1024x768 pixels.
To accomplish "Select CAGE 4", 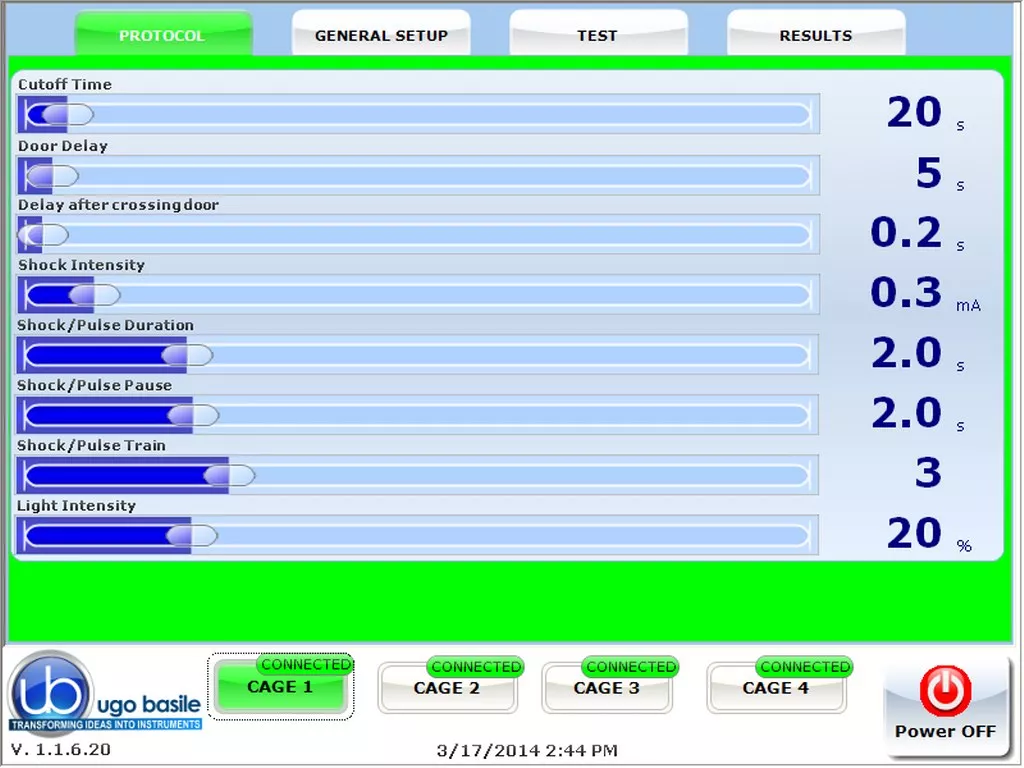I will pyautogui.click(x=777, y=688).
